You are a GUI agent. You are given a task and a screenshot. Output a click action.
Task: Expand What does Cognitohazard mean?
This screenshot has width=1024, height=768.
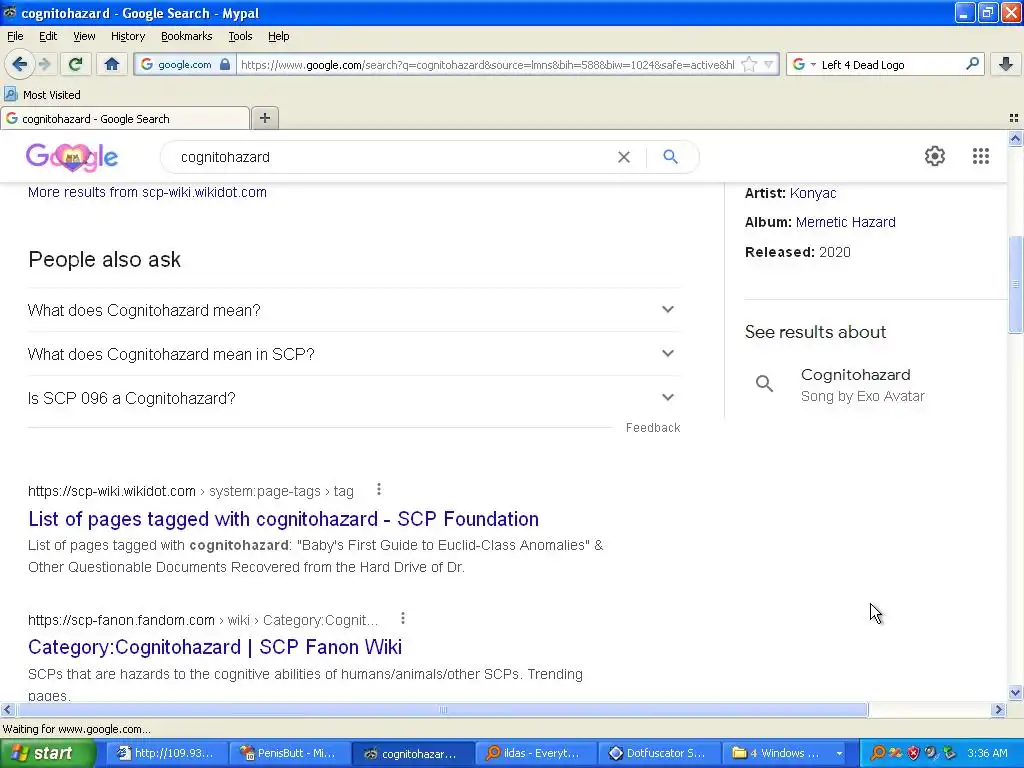coord(354,310)
